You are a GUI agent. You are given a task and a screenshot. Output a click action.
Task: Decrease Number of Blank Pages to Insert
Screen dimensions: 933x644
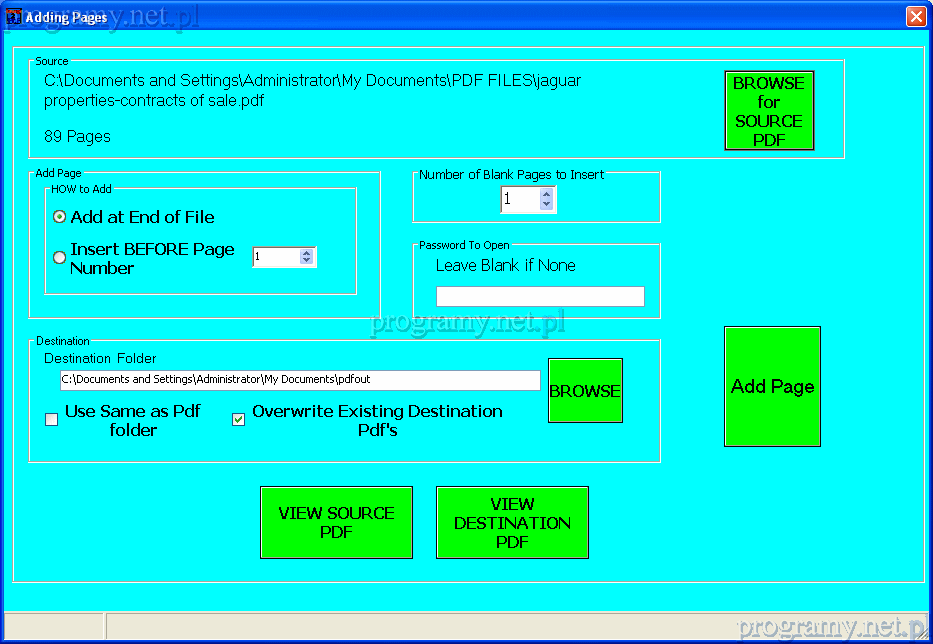coord(546,205)
